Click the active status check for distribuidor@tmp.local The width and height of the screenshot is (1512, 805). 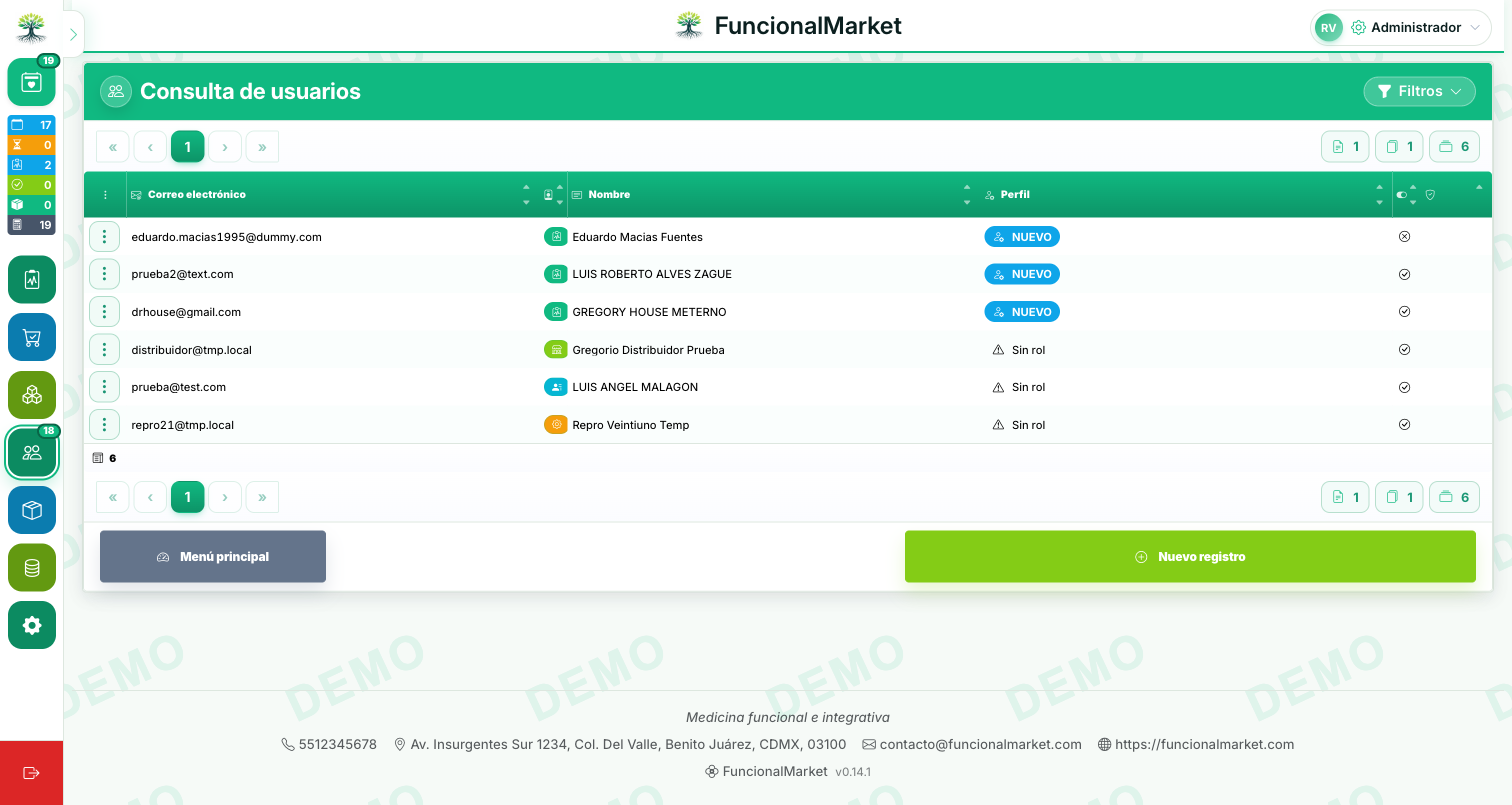click(1404, 350)
